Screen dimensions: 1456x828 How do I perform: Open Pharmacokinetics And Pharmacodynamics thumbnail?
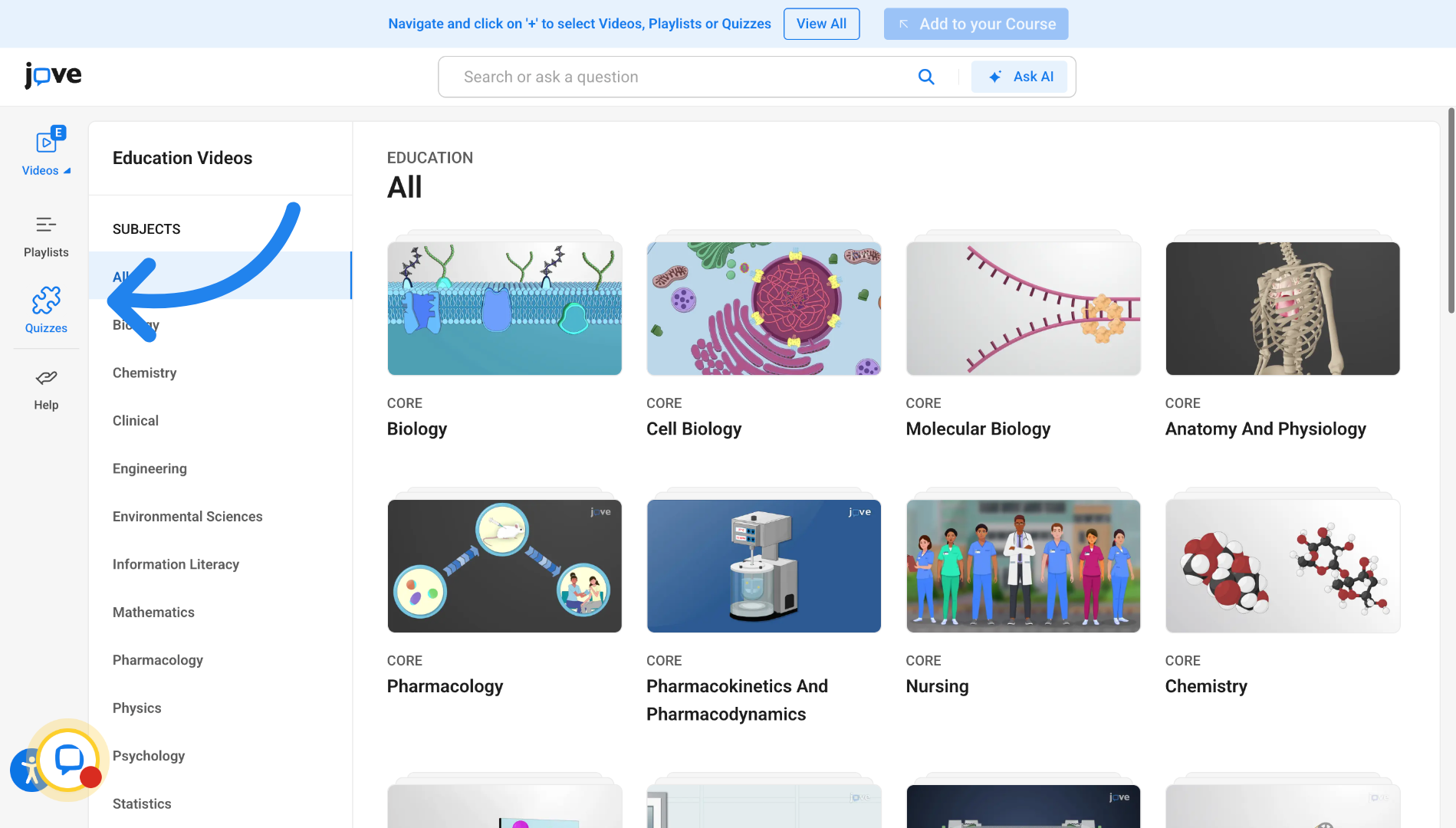(x=764, y=566)
